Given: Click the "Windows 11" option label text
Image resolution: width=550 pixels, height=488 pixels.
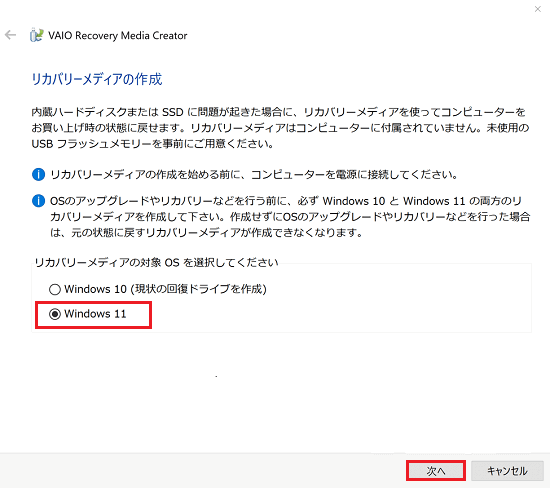Looking at the screenshot, I should 95,314.
